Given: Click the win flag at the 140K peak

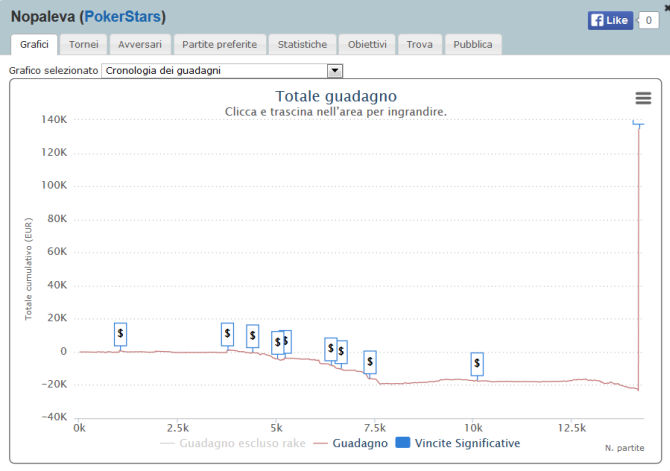Looking at the screenshot, I should coord(638,124).
